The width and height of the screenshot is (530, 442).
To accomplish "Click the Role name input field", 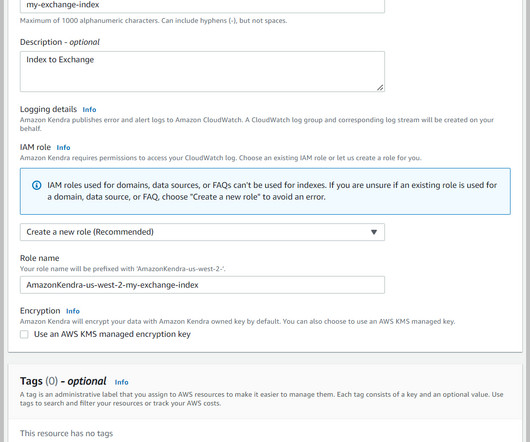I will pos(202,285).
